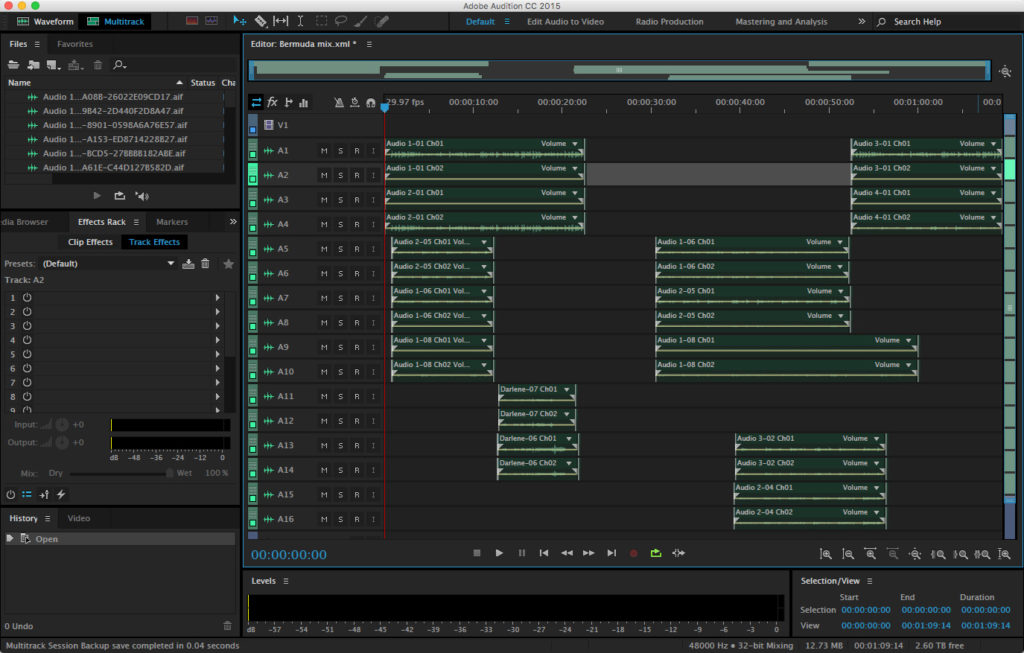
Task: Switch to the Markers tab
Action: click(x=172, y=222)
